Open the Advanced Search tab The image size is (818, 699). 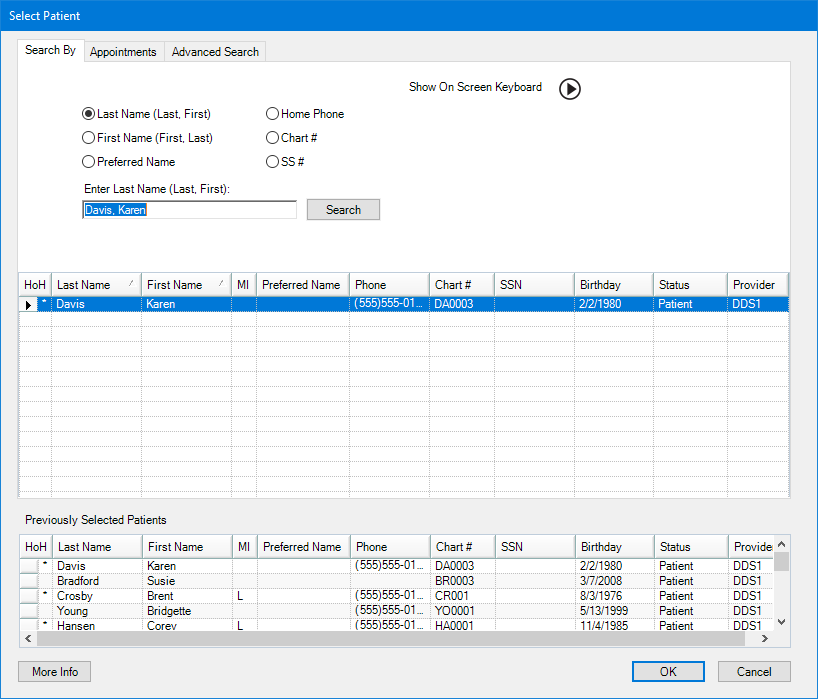214,51
